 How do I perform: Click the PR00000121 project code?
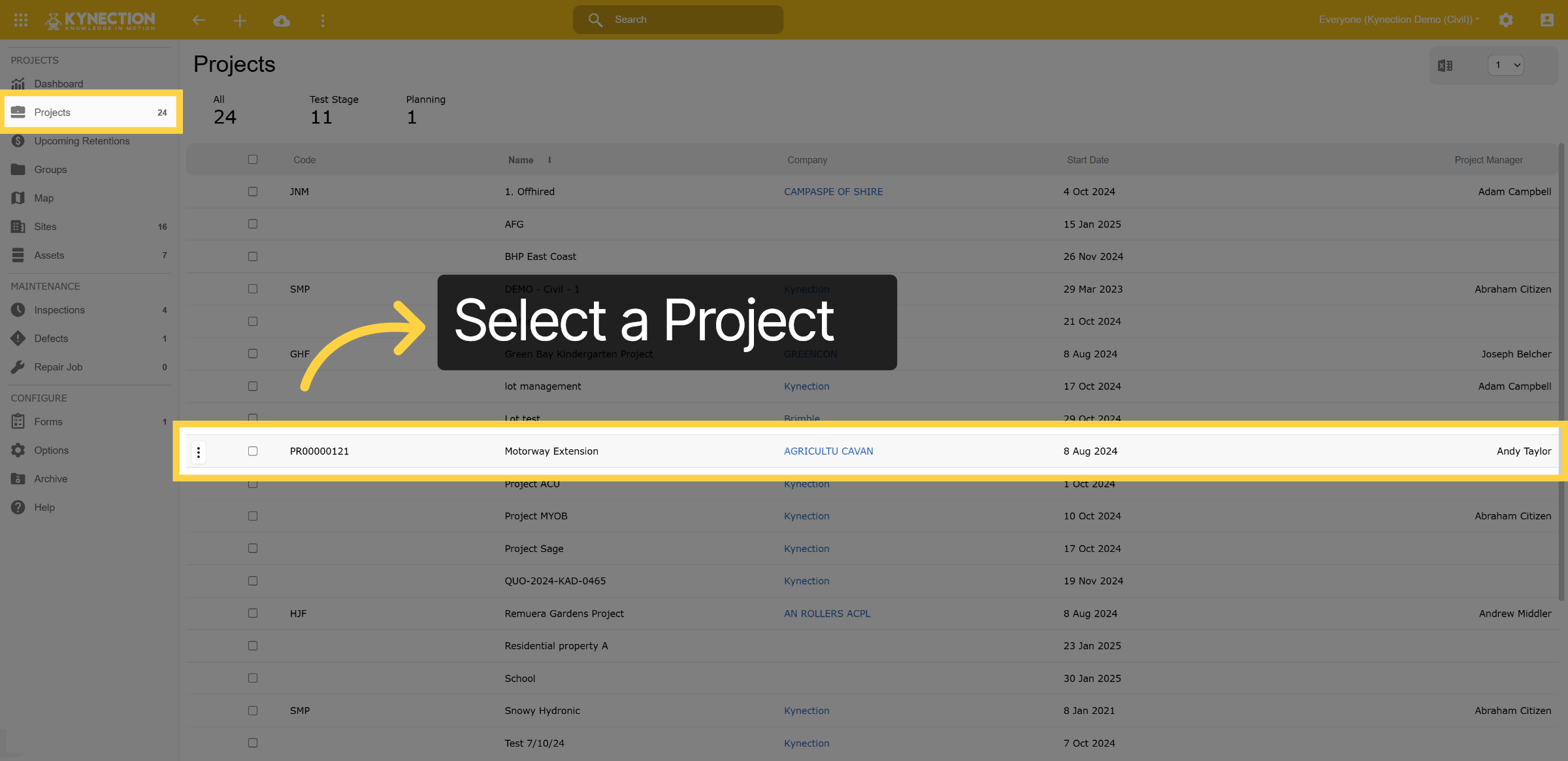319,451
